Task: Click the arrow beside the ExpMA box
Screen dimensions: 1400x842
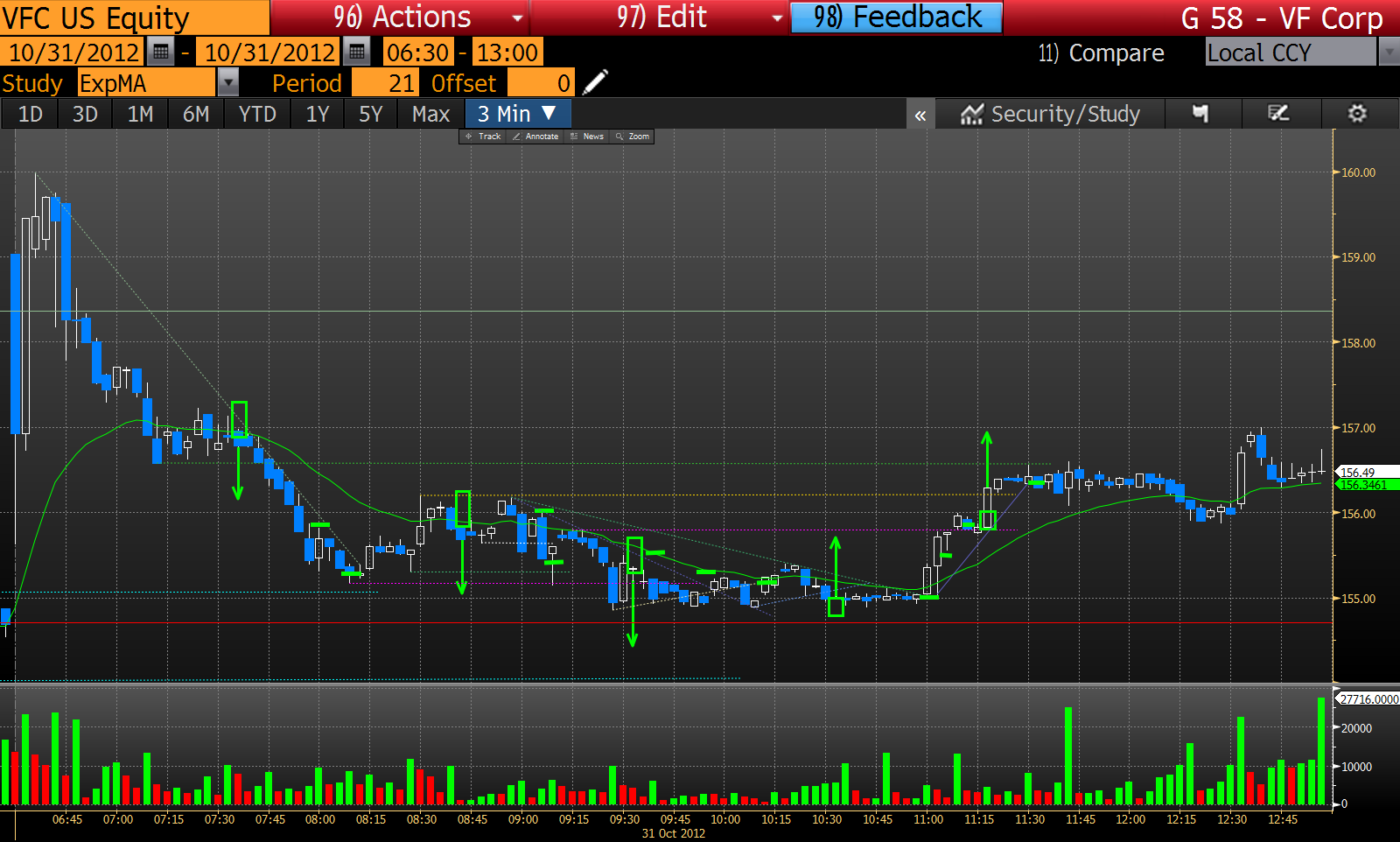Action: point(227,83)
